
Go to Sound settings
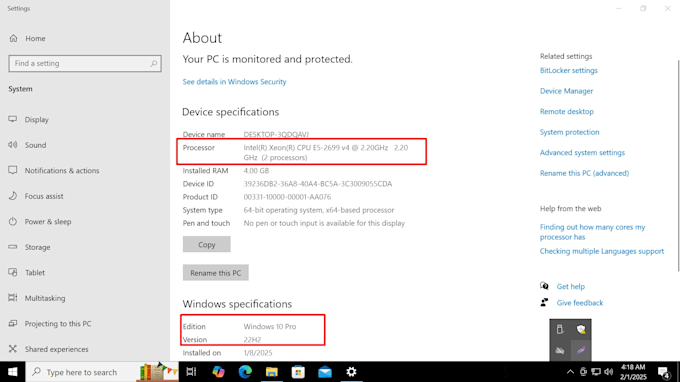tap(35, 145)
